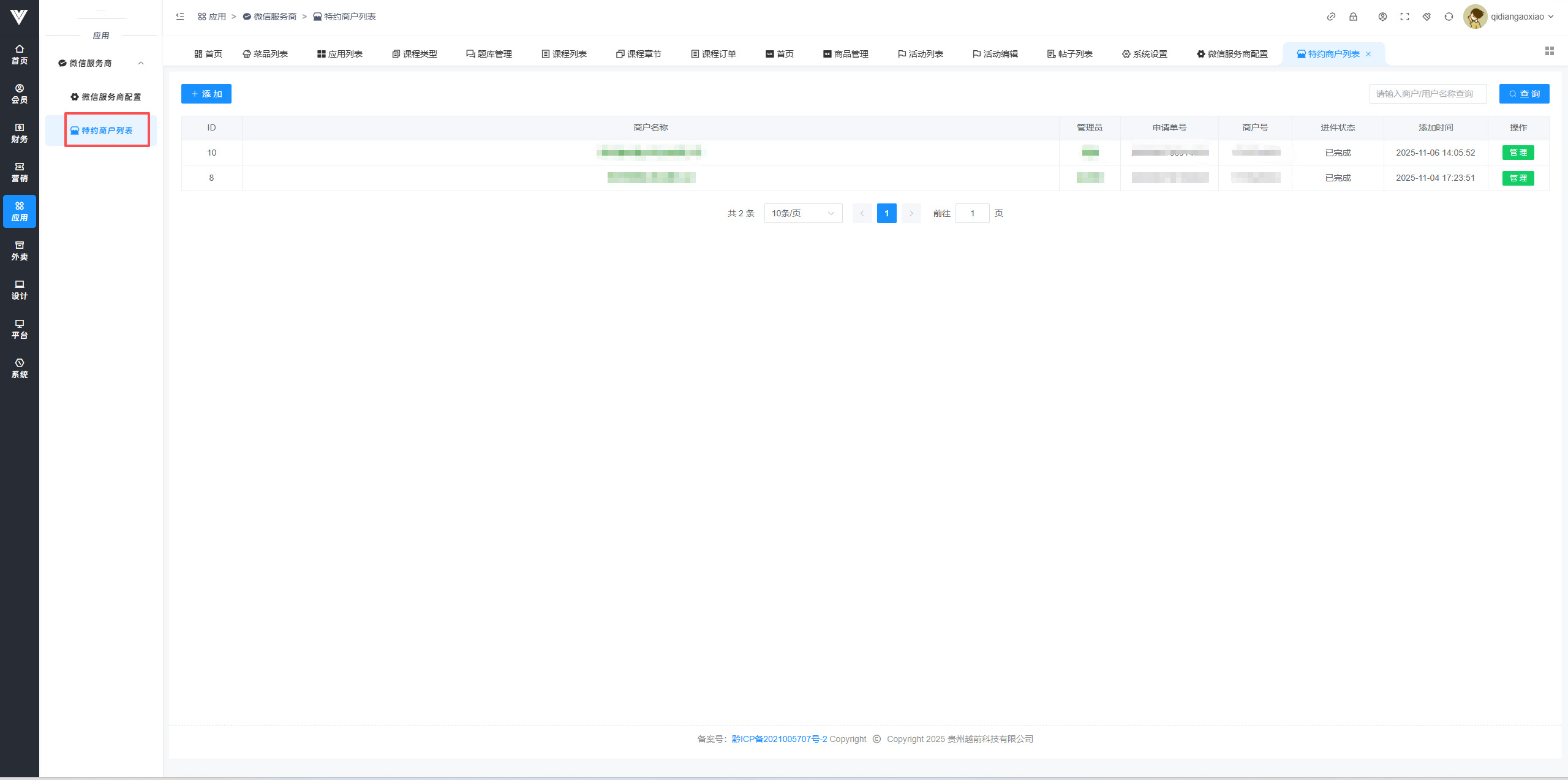Switch to 课程订单 tab

714,54
